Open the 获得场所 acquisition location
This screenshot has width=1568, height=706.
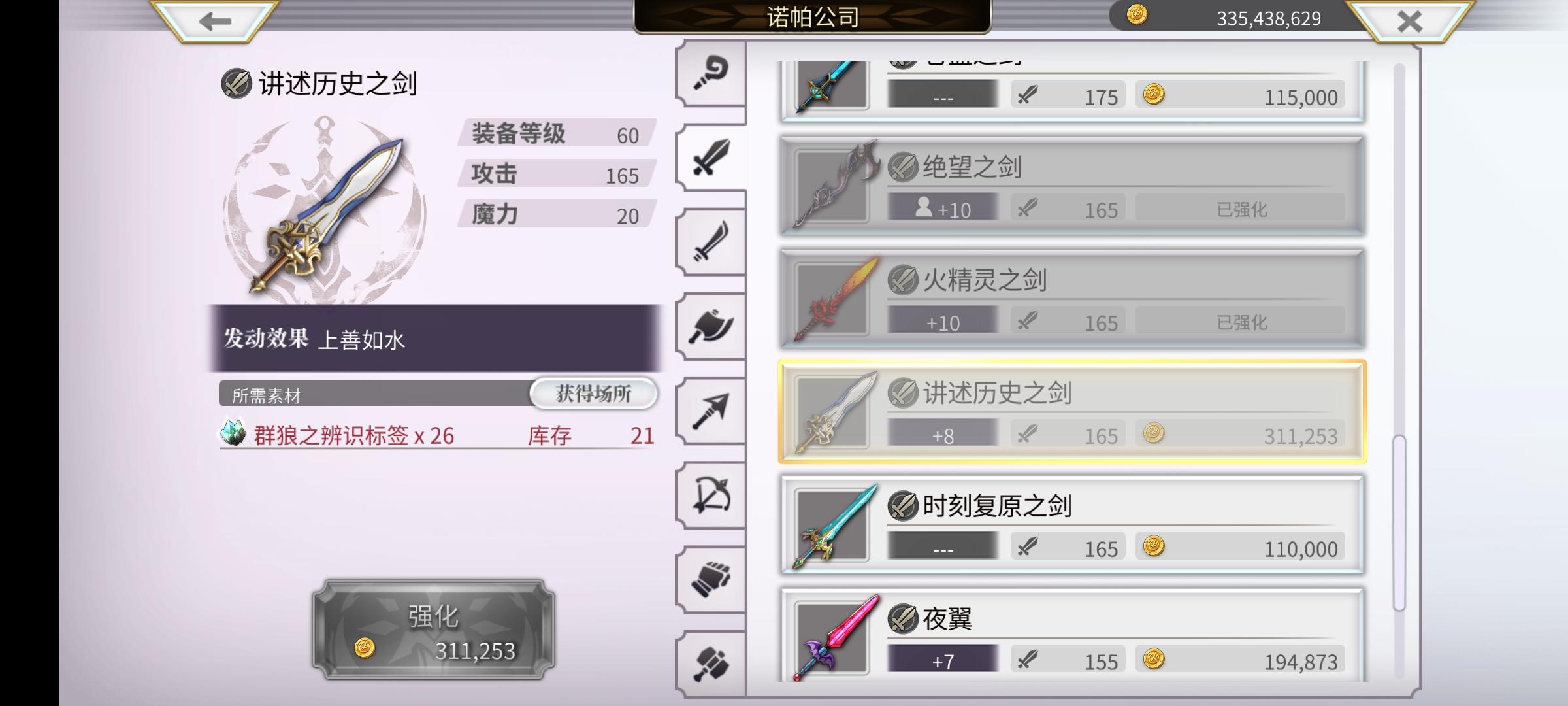tap(593, 394)
